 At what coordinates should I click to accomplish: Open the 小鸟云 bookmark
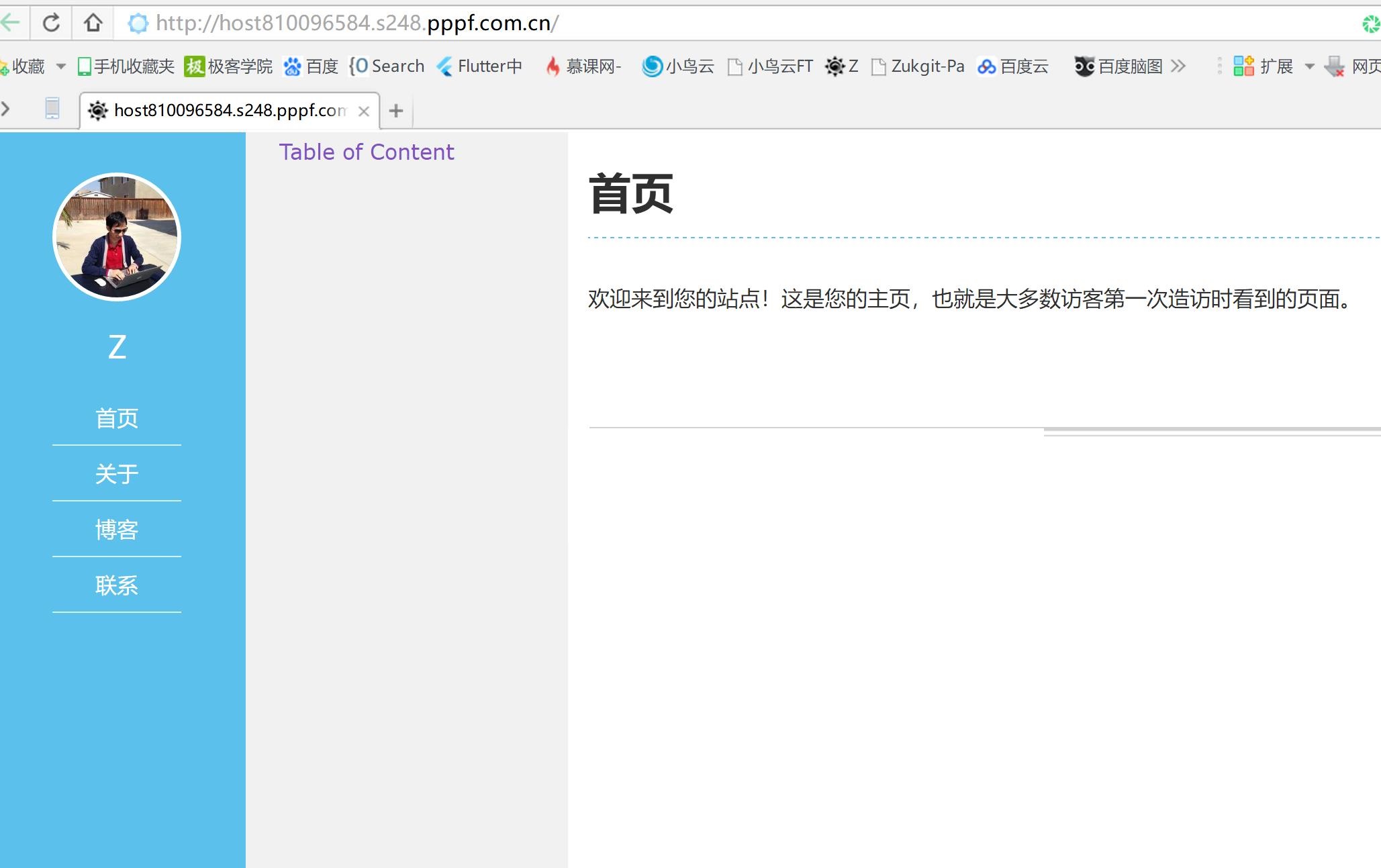pos(678,66)
